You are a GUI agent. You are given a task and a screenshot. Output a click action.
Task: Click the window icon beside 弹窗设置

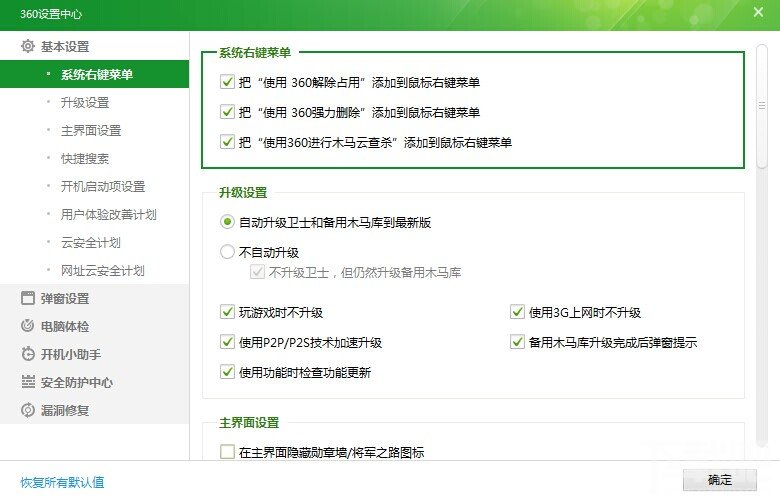click(28, 298)
